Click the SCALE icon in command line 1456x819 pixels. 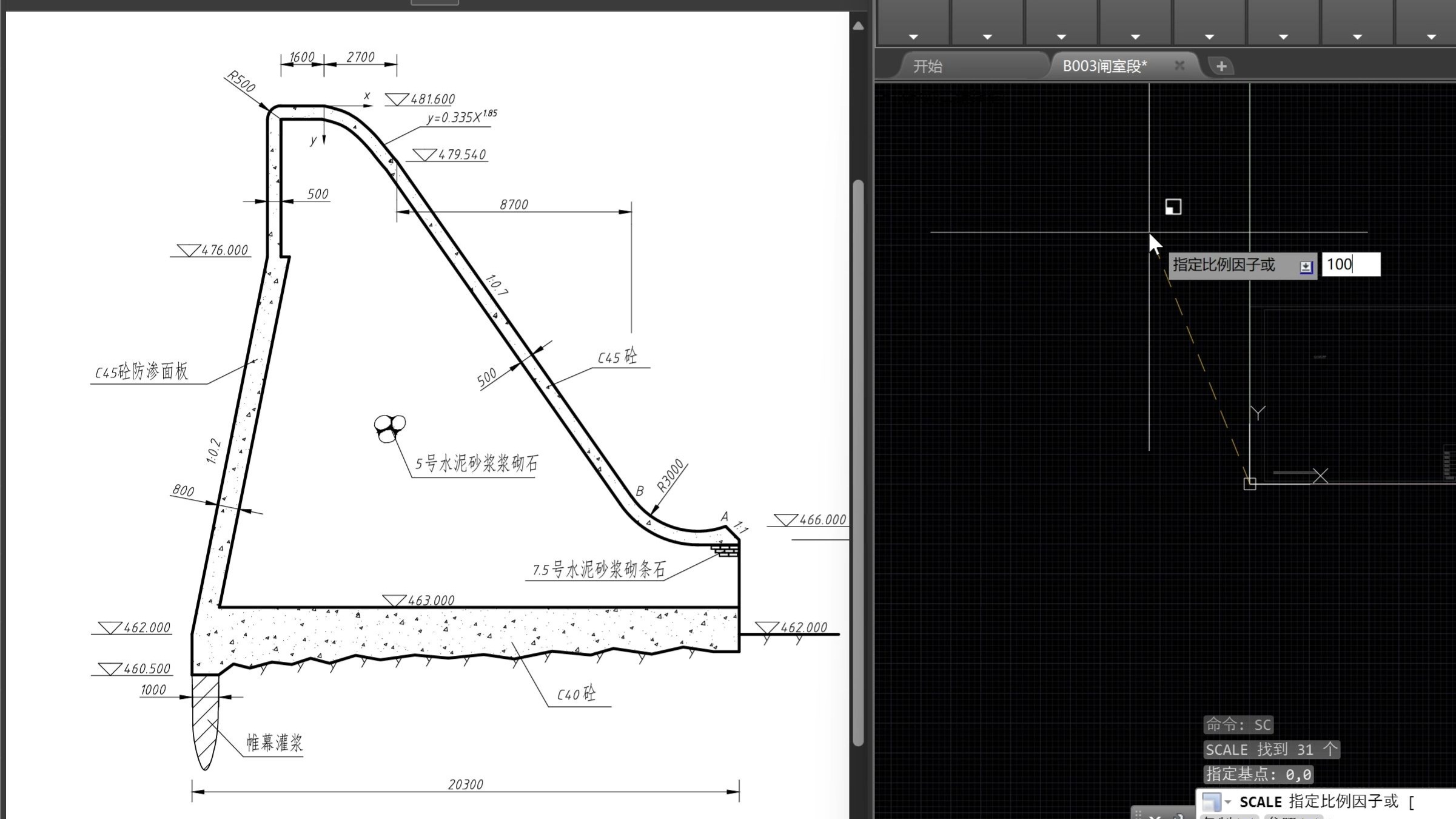pyautogui.click(x=1211, y=801)
